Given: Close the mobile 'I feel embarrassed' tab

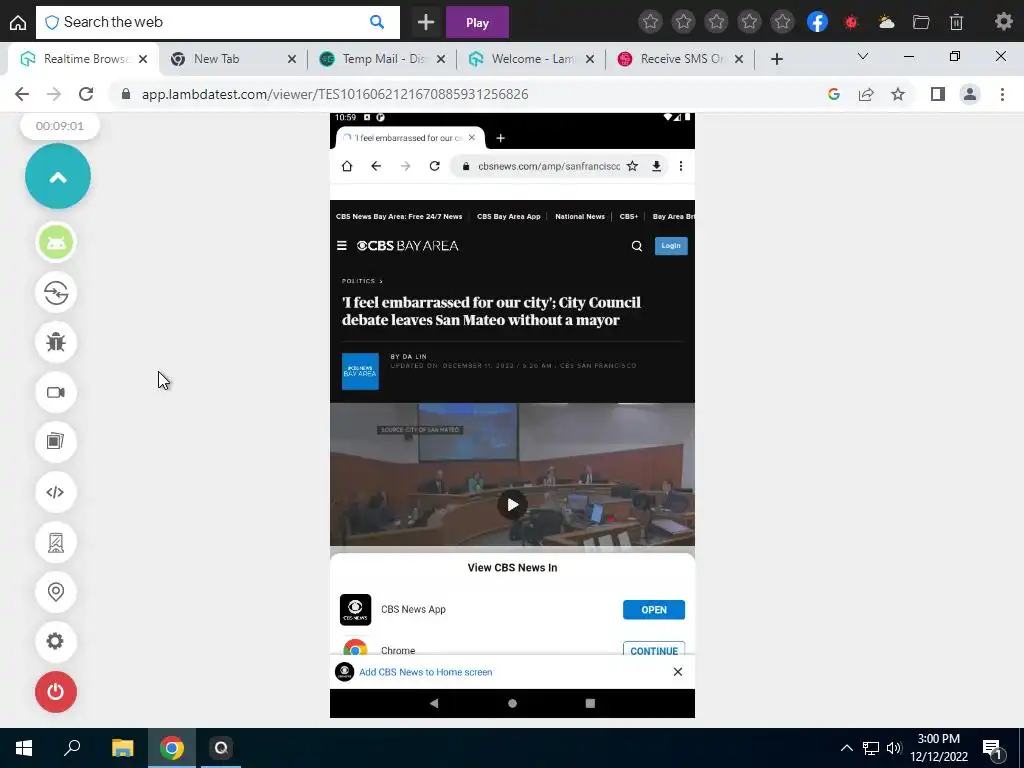Looking at the screenshot, I should [472, 138].
